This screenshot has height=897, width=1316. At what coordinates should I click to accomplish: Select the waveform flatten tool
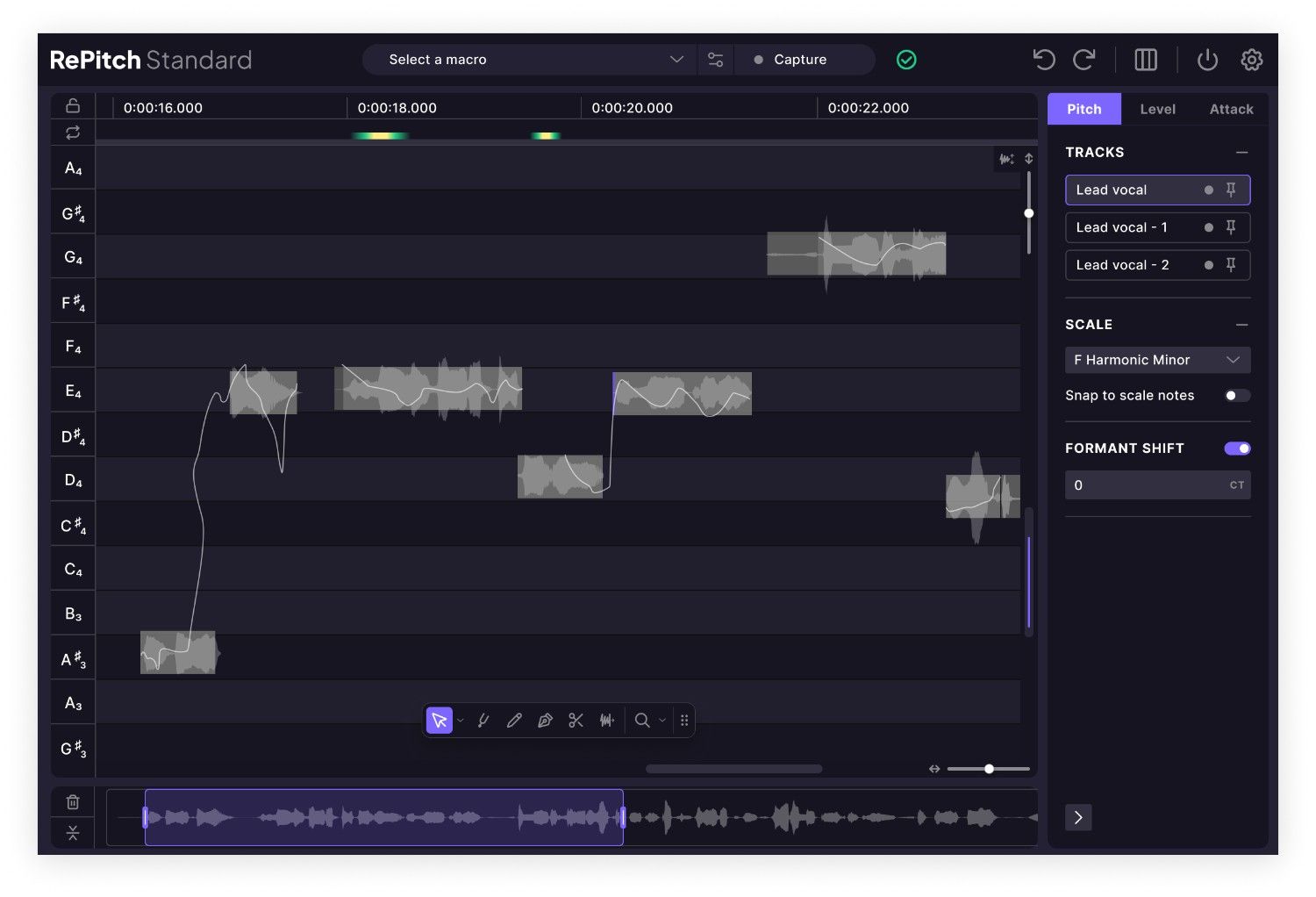(x=605, y=720)
